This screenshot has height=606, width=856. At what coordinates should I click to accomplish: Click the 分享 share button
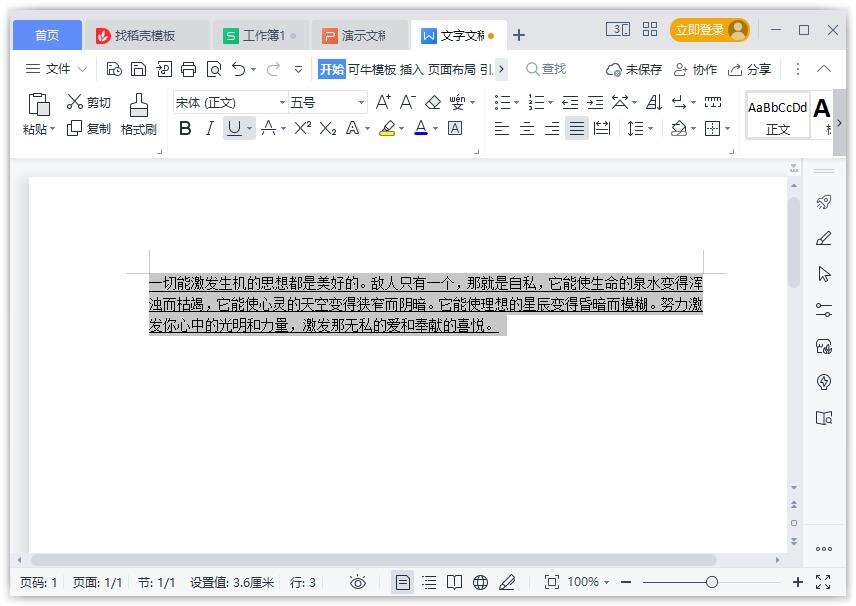[x=750, y=69]
